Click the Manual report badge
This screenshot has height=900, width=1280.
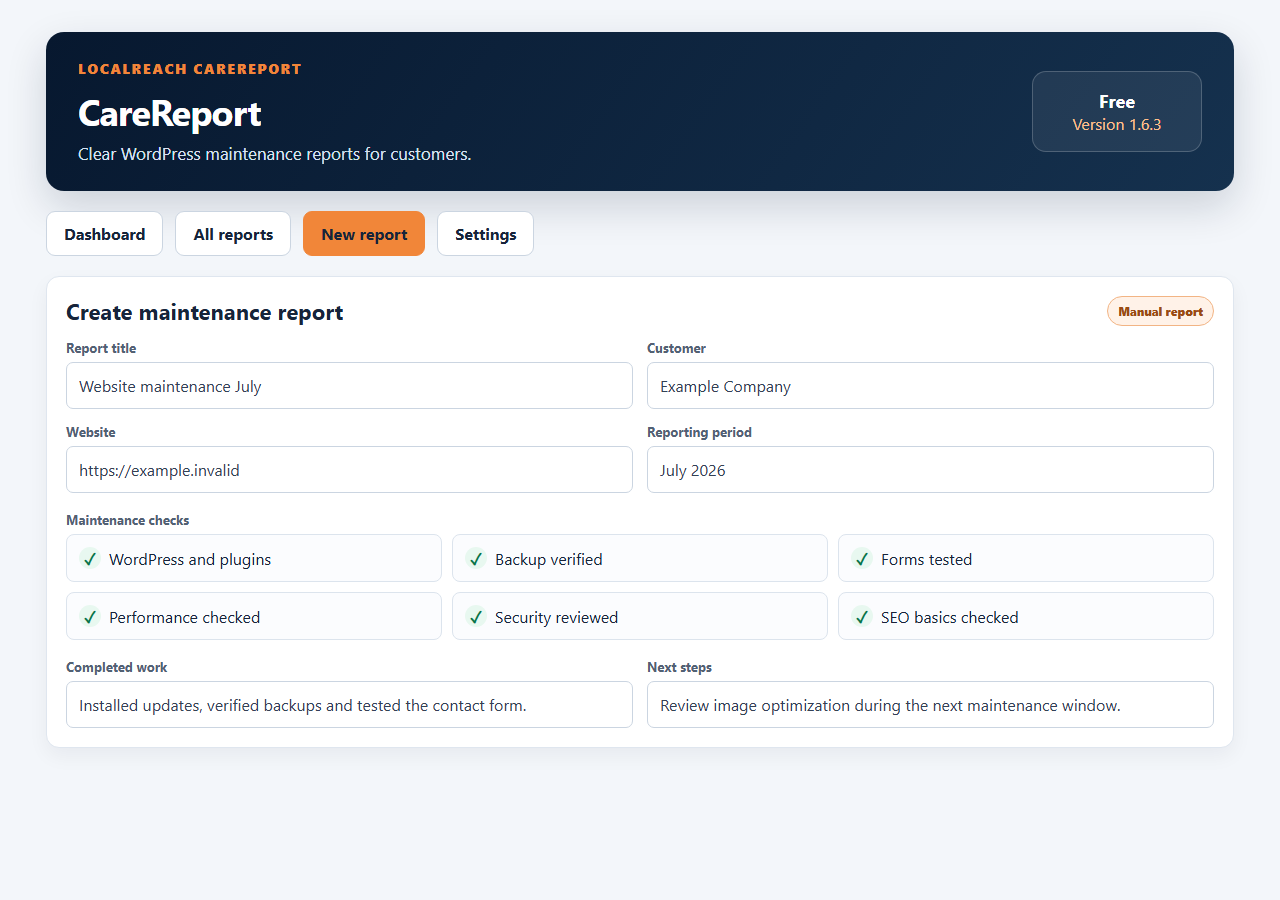(1160, 311)
